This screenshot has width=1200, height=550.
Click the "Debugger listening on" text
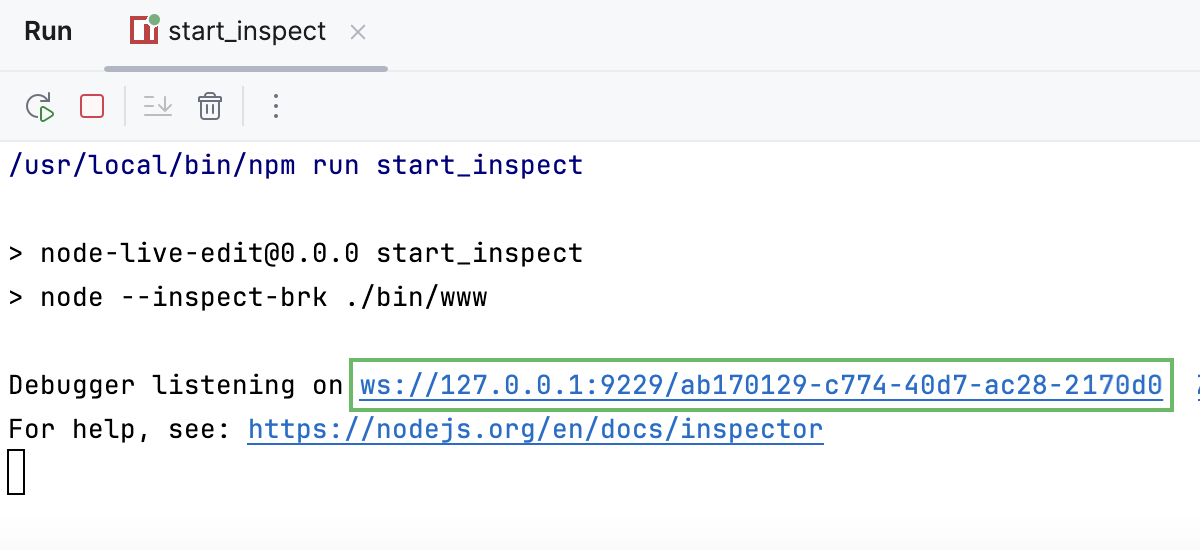(x=175, y=385)
